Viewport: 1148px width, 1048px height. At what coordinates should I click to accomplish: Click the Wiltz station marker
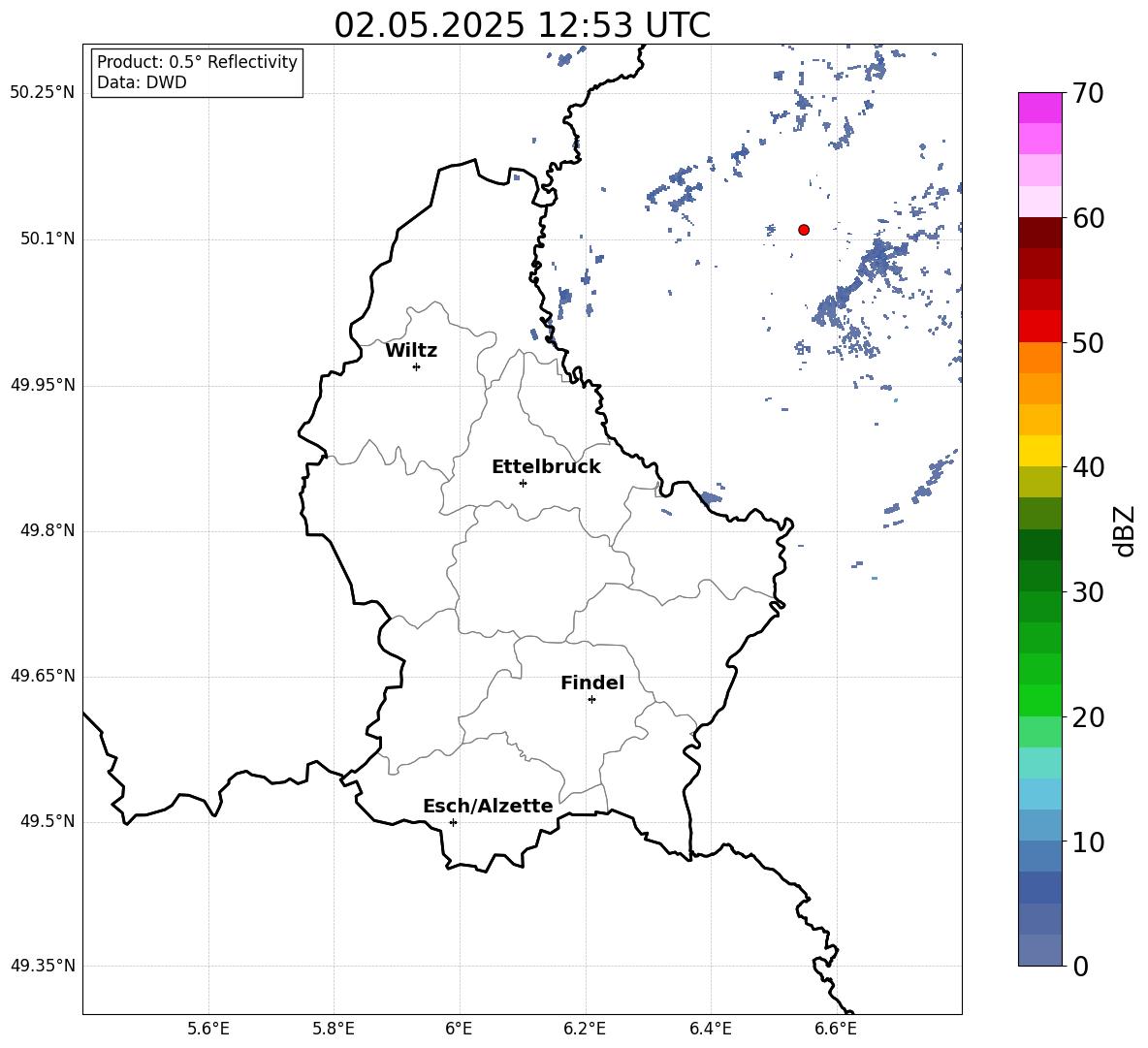click(x=417, y=366)
